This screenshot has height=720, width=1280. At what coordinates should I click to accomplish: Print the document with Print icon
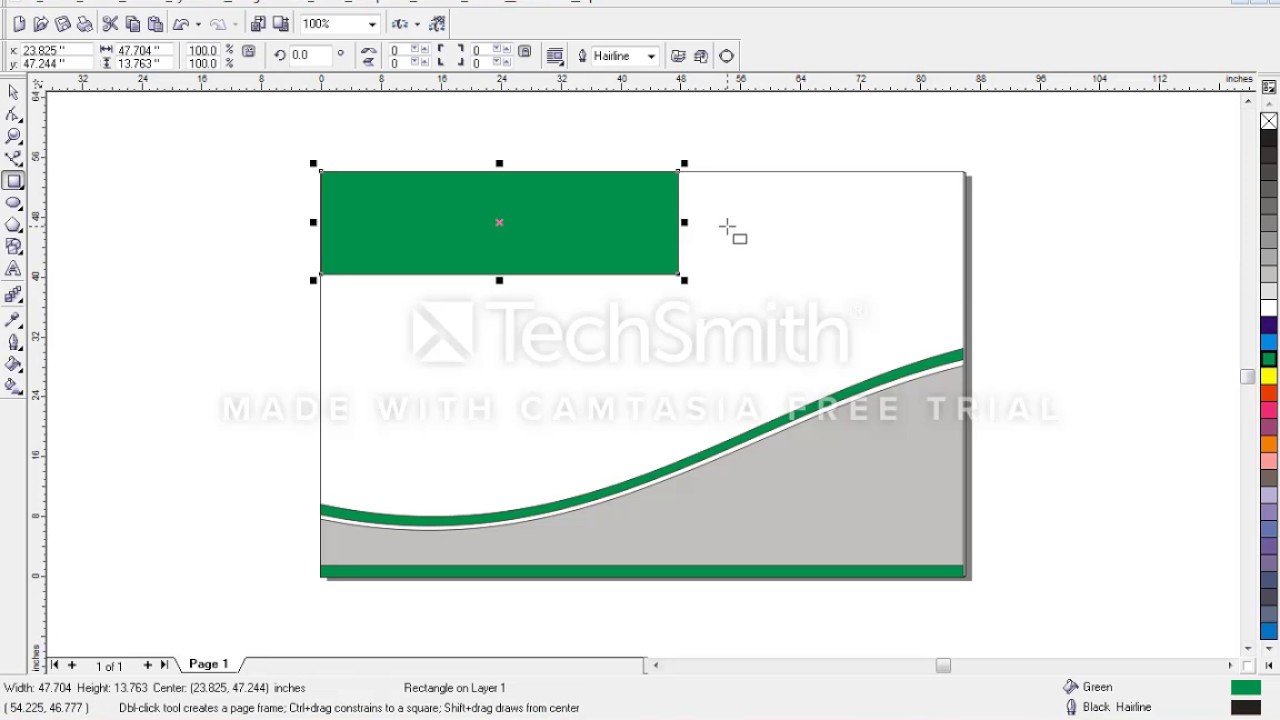(85, 24)
